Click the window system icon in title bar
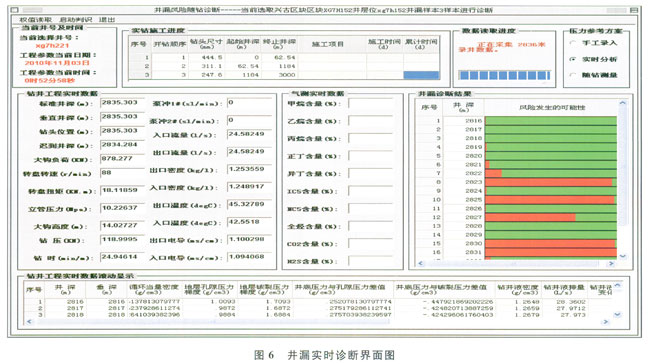Screen dimensions: 650x364 coord(15,10)
